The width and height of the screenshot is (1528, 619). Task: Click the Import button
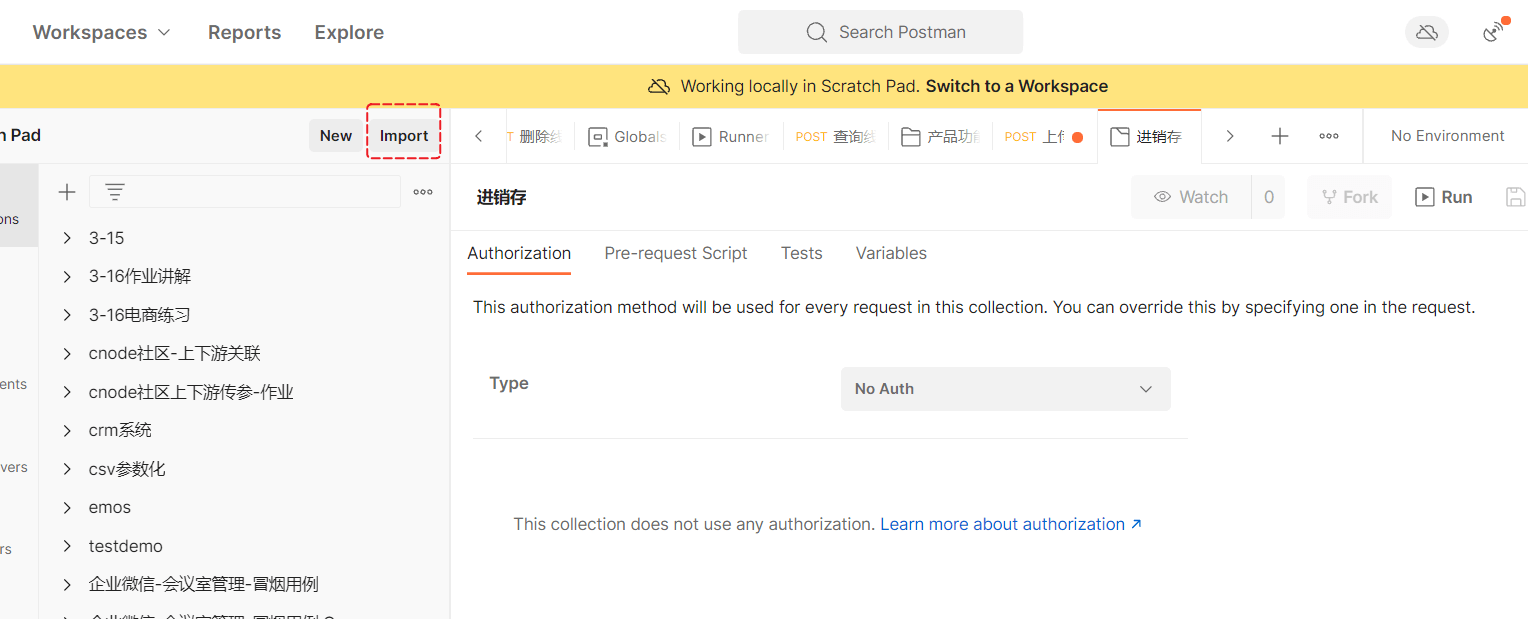(x=404, y=136)
